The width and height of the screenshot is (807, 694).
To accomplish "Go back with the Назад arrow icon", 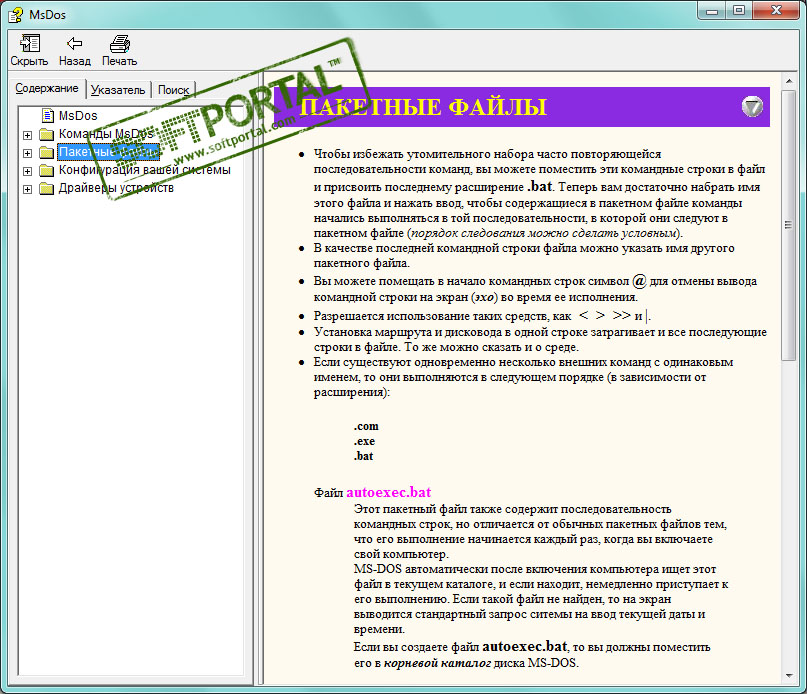I will (75, 43).
